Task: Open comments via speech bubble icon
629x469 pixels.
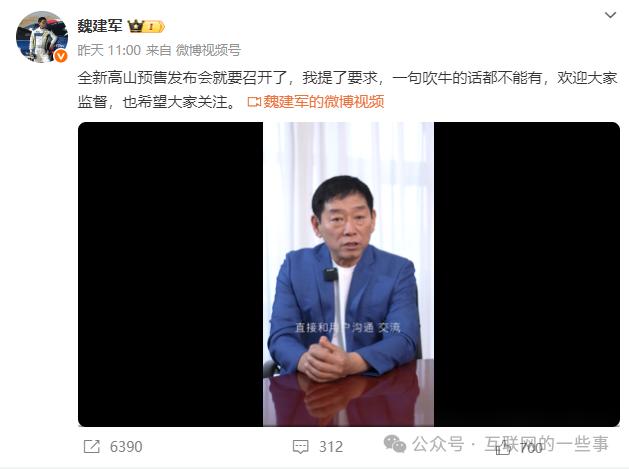Action: pyautogui.click(x=300, y=447)
